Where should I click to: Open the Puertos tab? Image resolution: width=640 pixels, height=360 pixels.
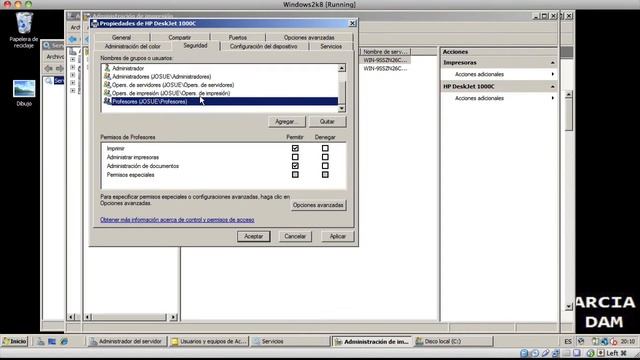238,38
